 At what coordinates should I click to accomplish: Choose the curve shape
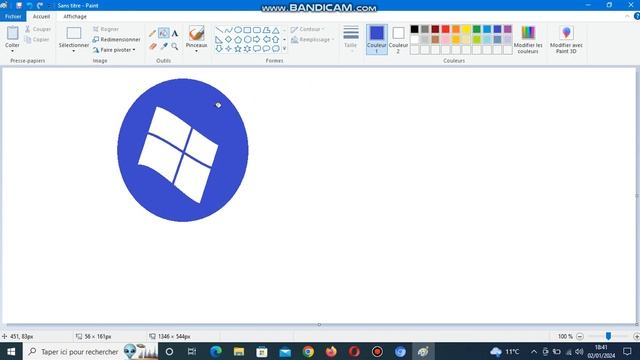tap(229, 30)
